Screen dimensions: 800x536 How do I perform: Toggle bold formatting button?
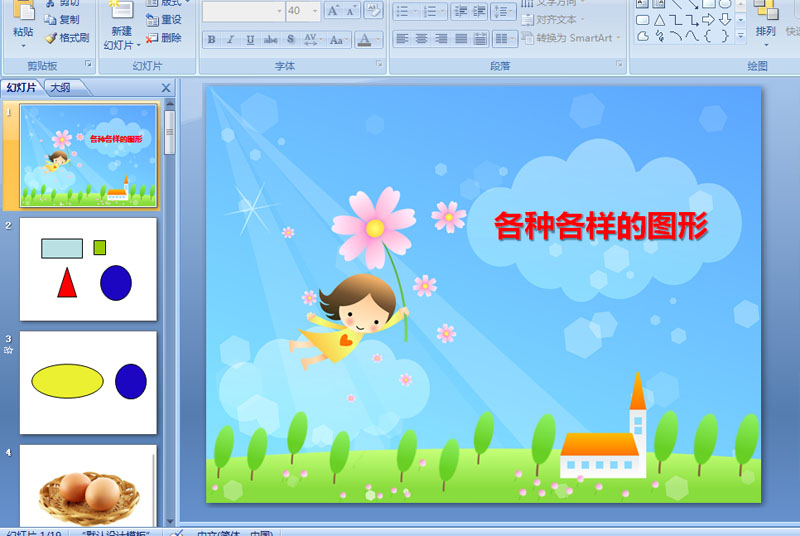pyautogui.click(x=211, y=39)
